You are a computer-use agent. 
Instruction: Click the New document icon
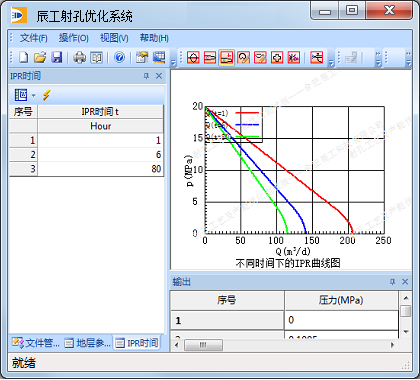click(x=23, y=57)
